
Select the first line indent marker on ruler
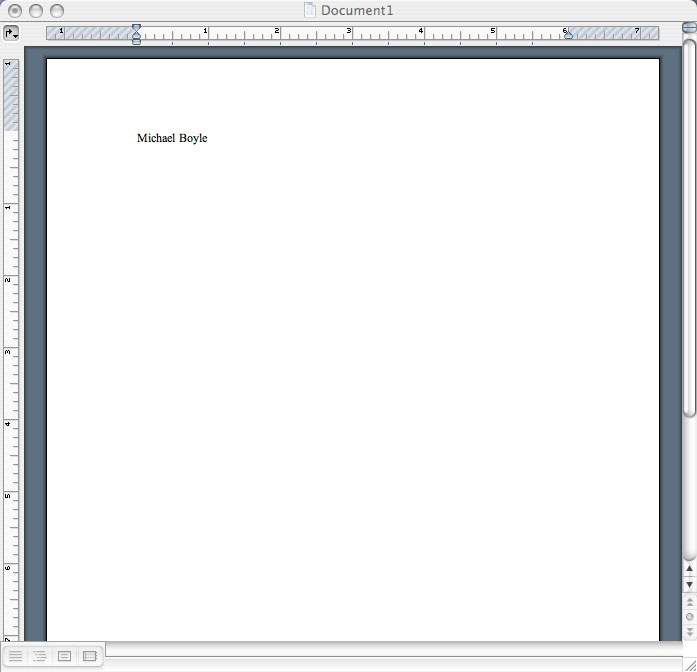click(136, 28)
